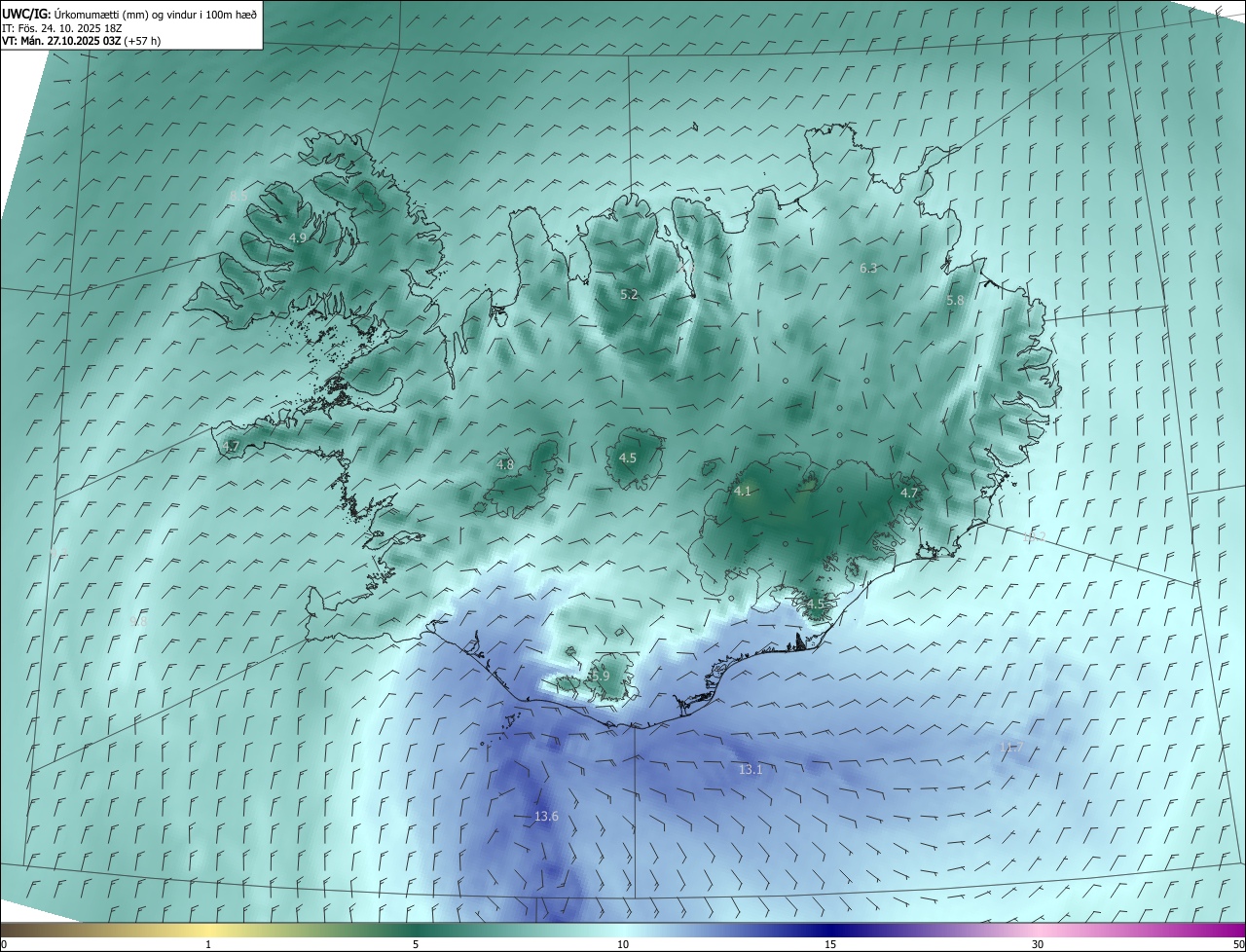Click the 1 tick on the color scale
The image size is (1246, 952).
(208, 944)
